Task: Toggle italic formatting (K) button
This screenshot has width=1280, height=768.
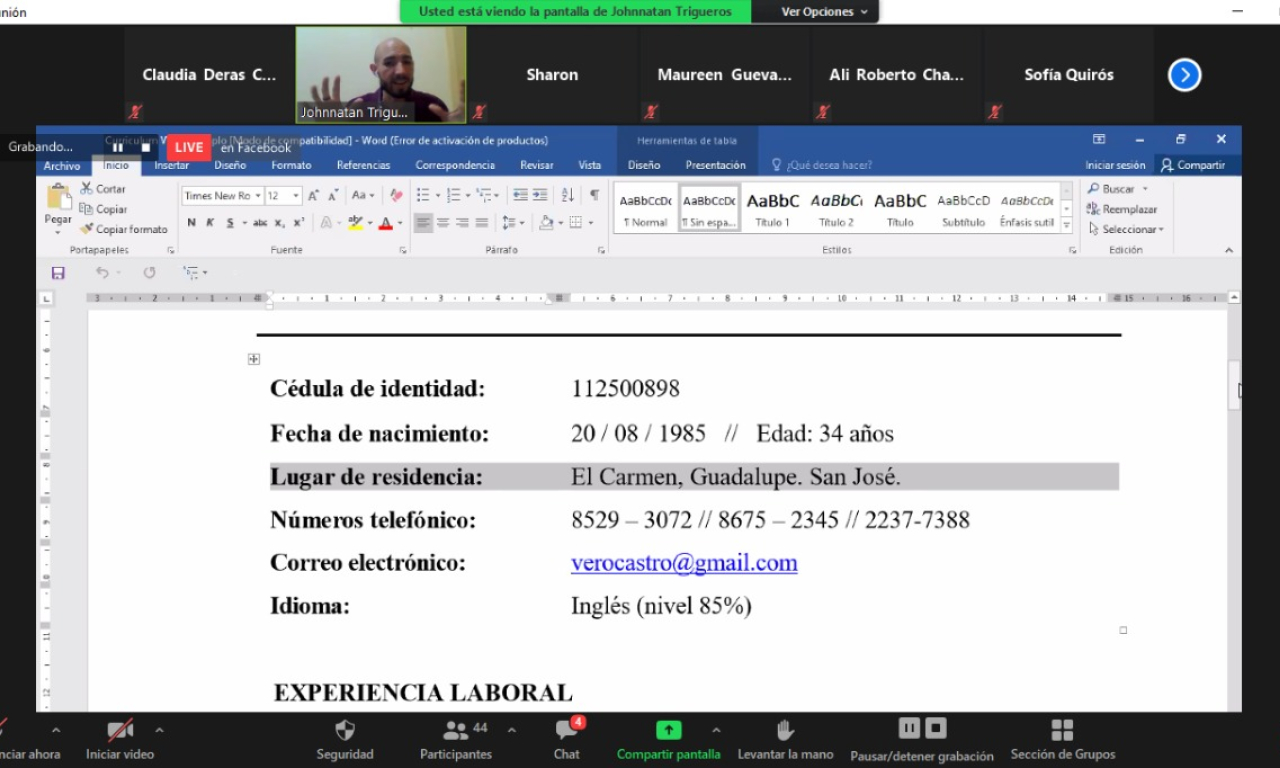Action: point(211,223)
